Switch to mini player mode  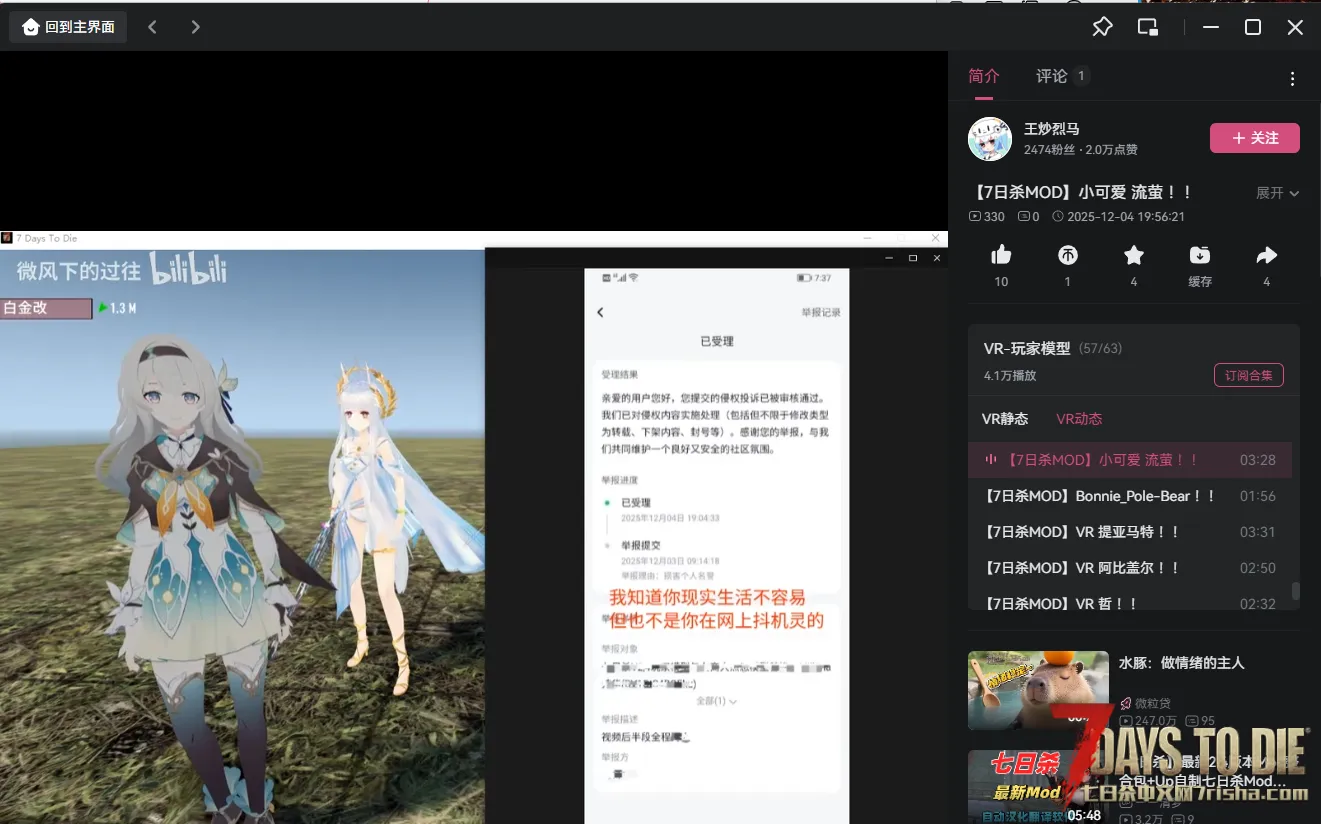point(1148,27)
